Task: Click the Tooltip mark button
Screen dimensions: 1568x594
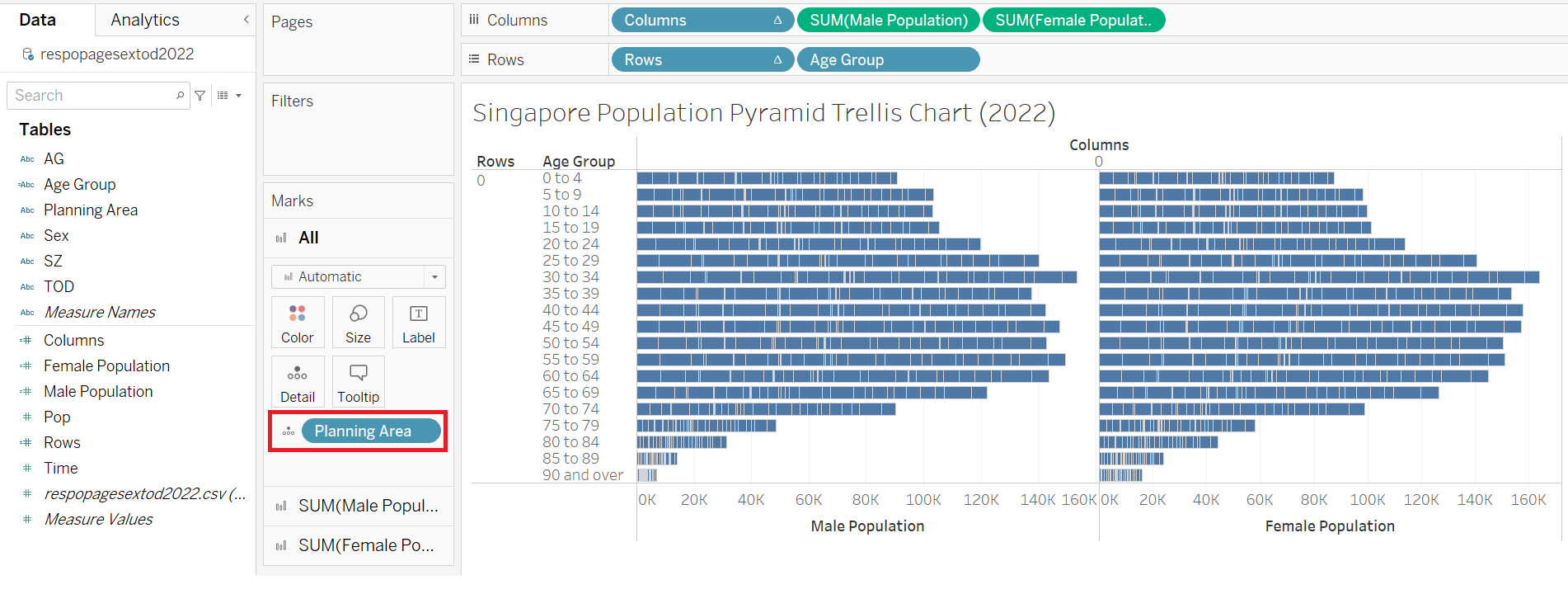Action: coord(358,382)
